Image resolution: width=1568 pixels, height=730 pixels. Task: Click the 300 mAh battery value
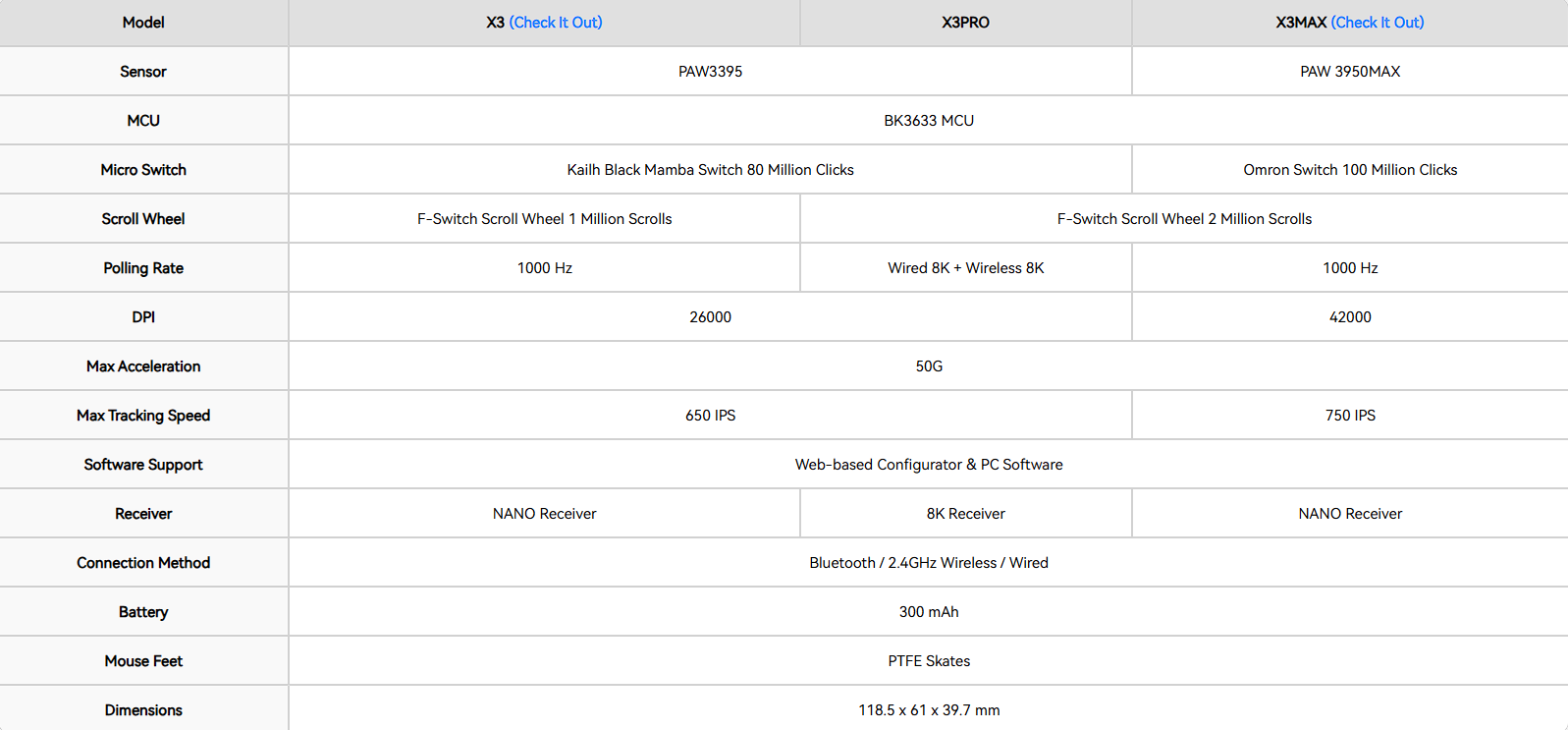(x=929, y=612)
